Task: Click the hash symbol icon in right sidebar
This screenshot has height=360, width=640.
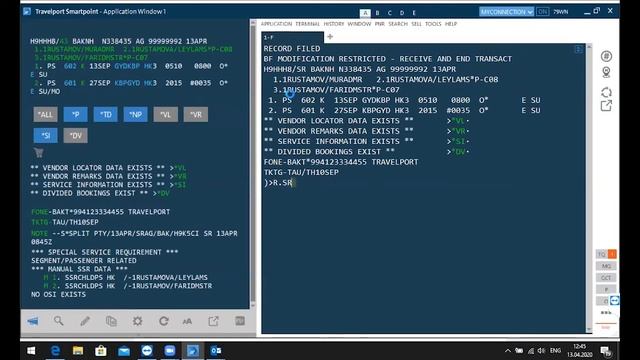Action: click(x=606, y=56)
